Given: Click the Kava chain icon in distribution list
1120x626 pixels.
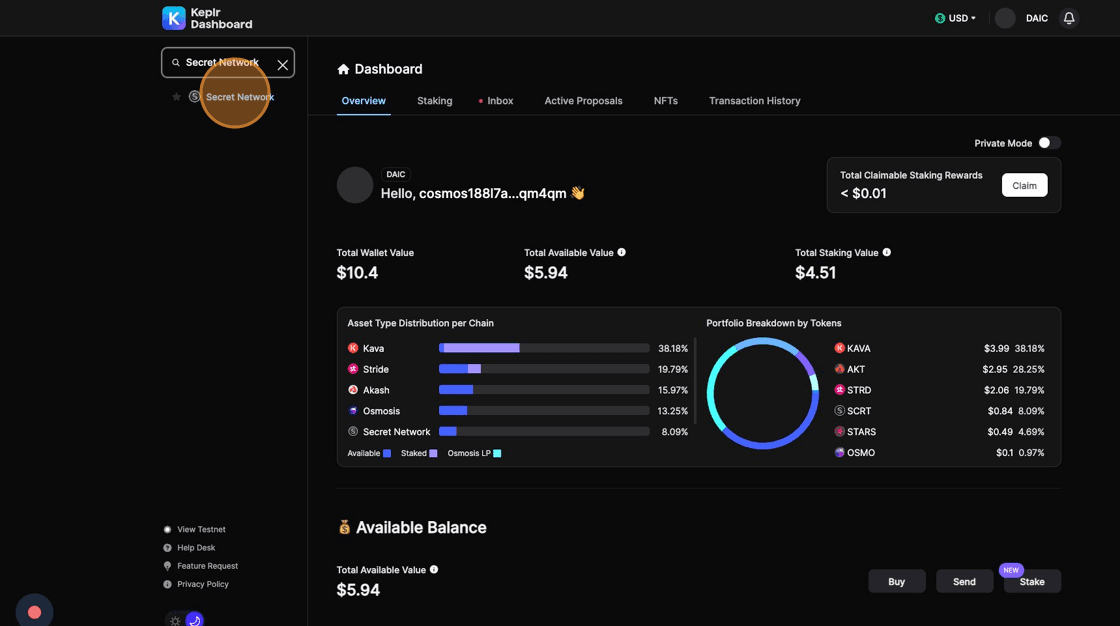Looking at the screenshot, I should [x=353, y=348].
